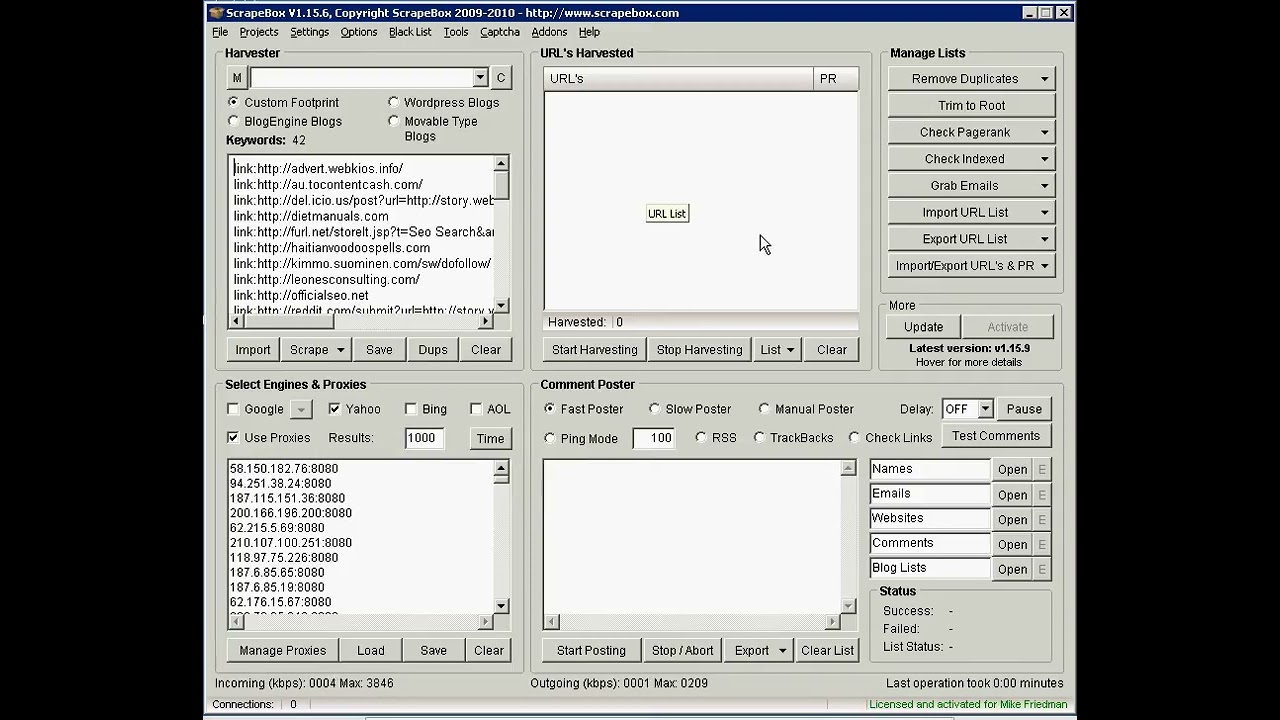
Task: Click Start Harvesting button
Action: (595, 350)
